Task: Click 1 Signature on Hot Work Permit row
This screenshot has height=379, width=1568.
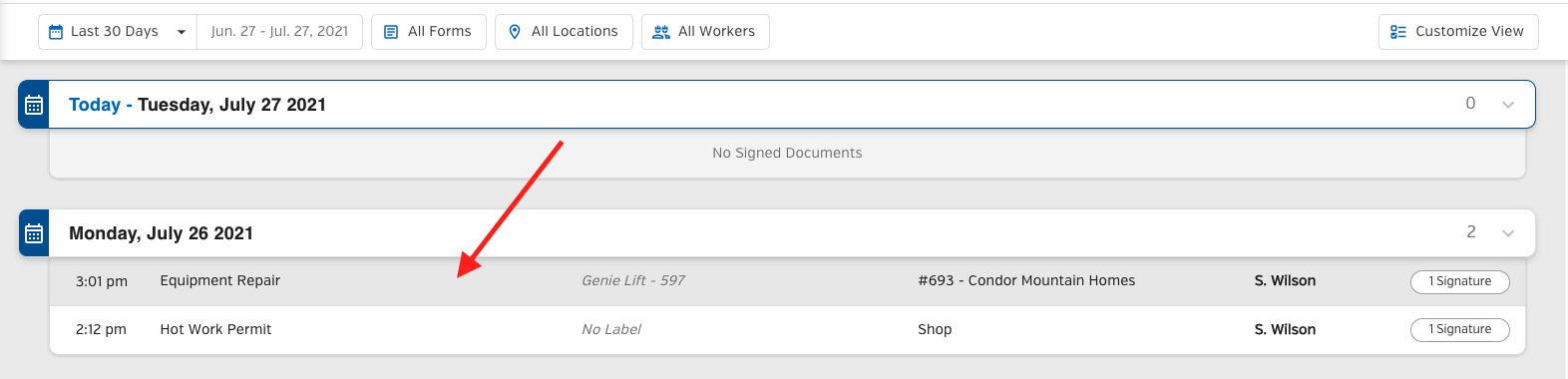Action: coord(1460,329)
